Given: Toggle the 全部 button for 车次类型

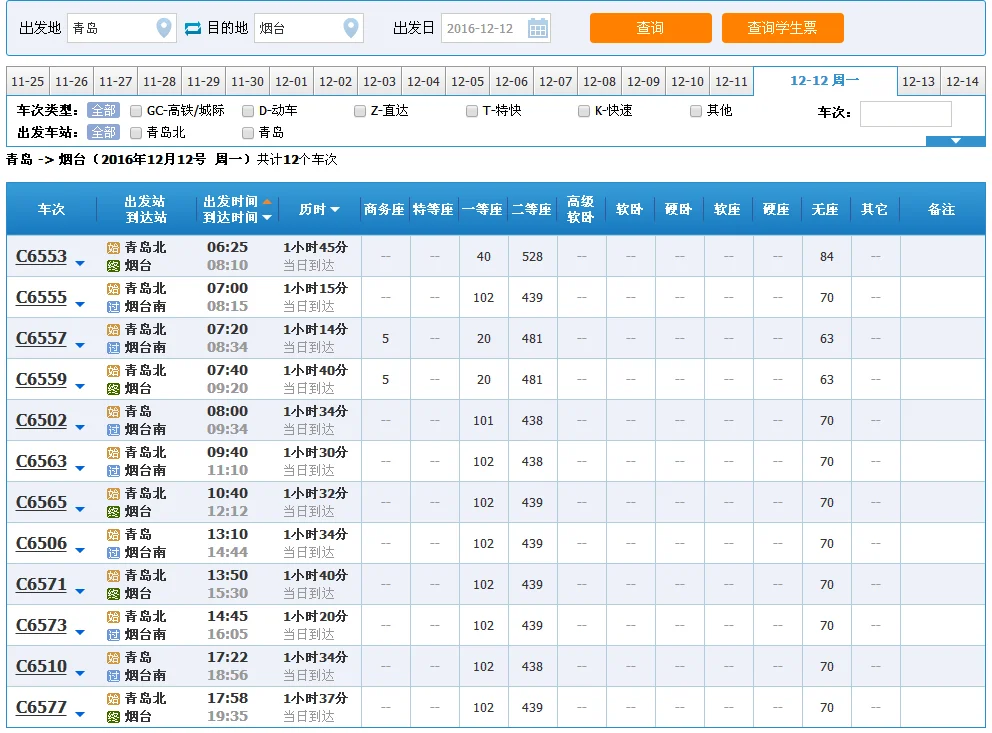Looking at the screenshot, I should 104,110.
